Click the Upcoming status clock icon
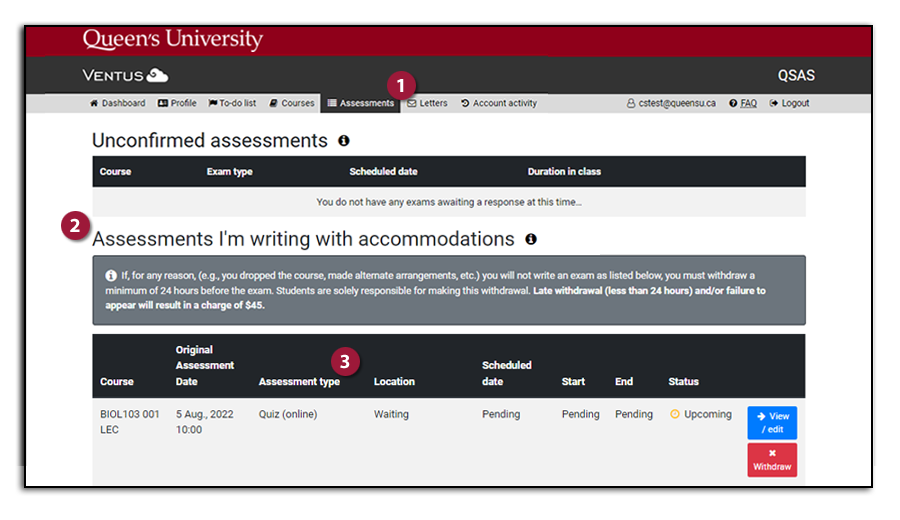Viewport: 900px width, 520px height. [x=675, y=414]
